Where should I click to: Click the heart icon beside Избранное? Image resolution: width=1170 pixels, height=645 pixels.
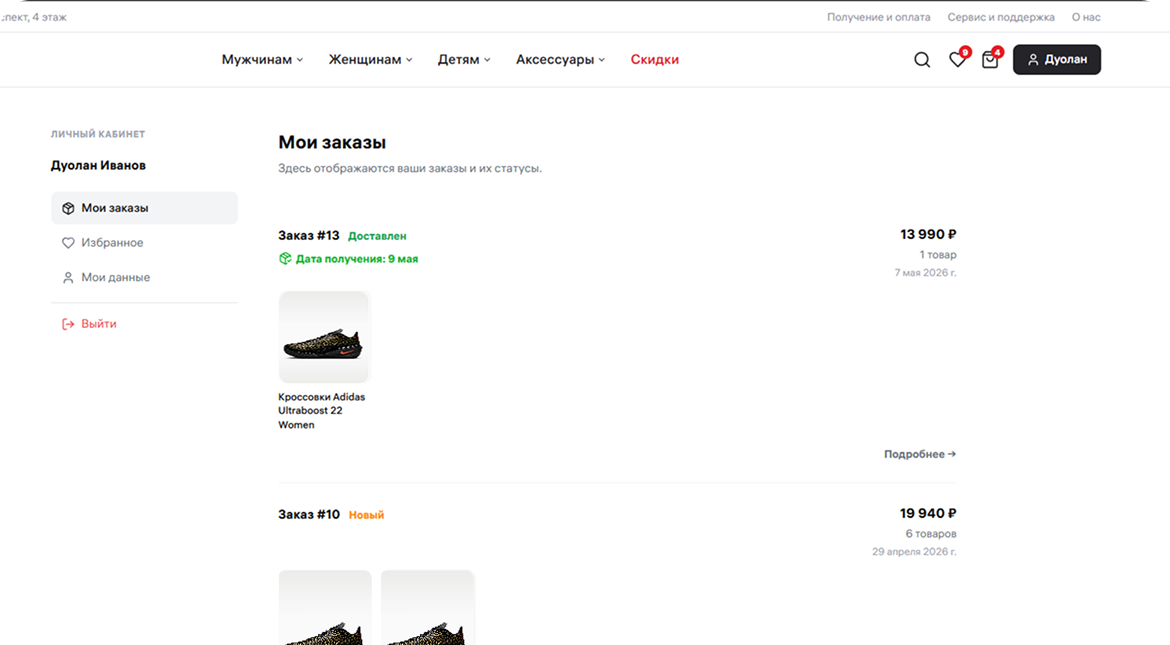tap(68, 243)
